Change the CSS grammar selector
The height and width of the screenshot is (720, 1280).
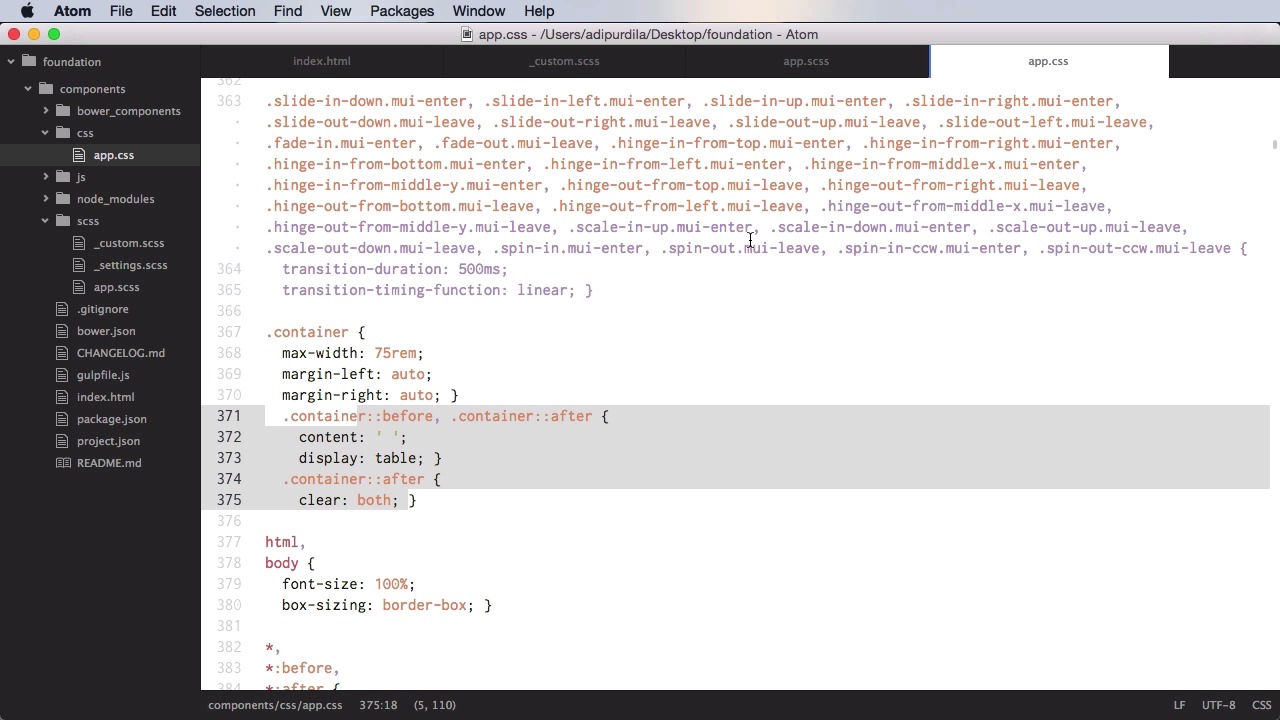pyautogui.click(x=1261, y=705)
